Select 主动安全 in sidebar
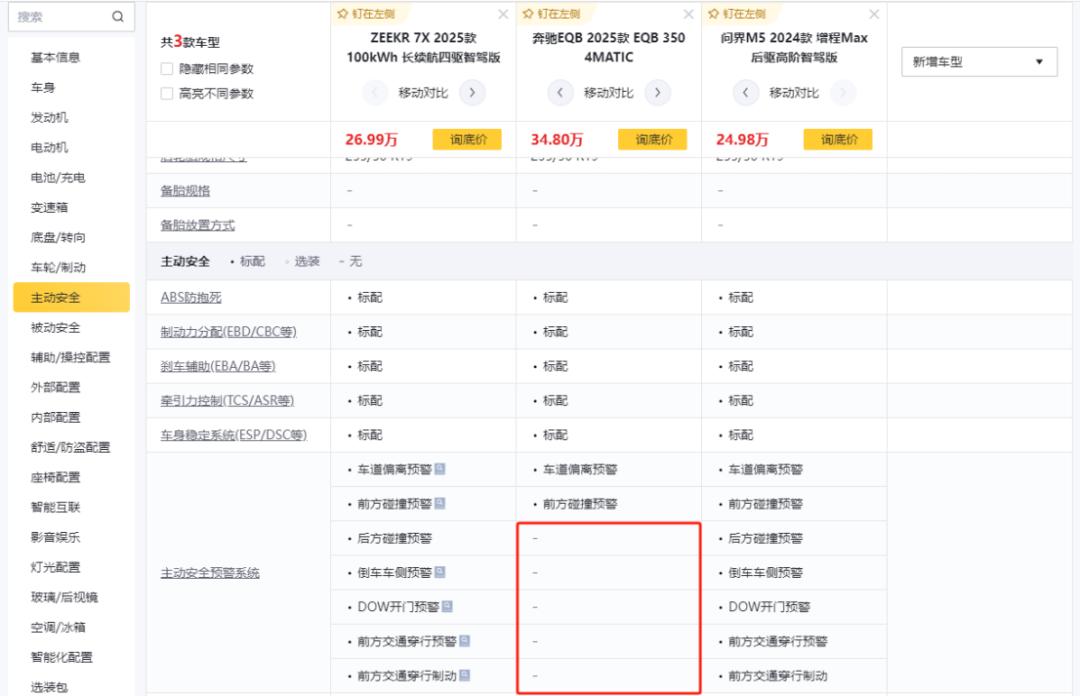Image resolution: width=1080 pixels, height=696 pixels. pos(72,297)
